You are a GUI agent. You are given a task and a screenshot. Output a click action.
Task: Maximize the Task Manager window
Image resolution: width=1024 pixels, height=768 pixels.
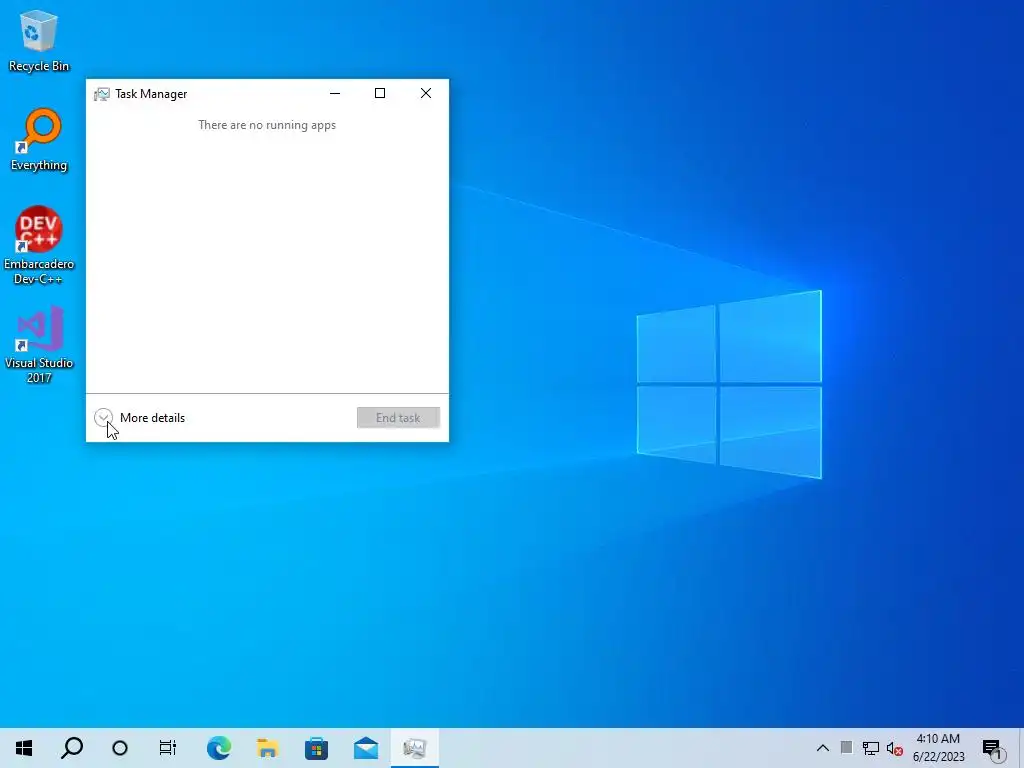(379, 93)
